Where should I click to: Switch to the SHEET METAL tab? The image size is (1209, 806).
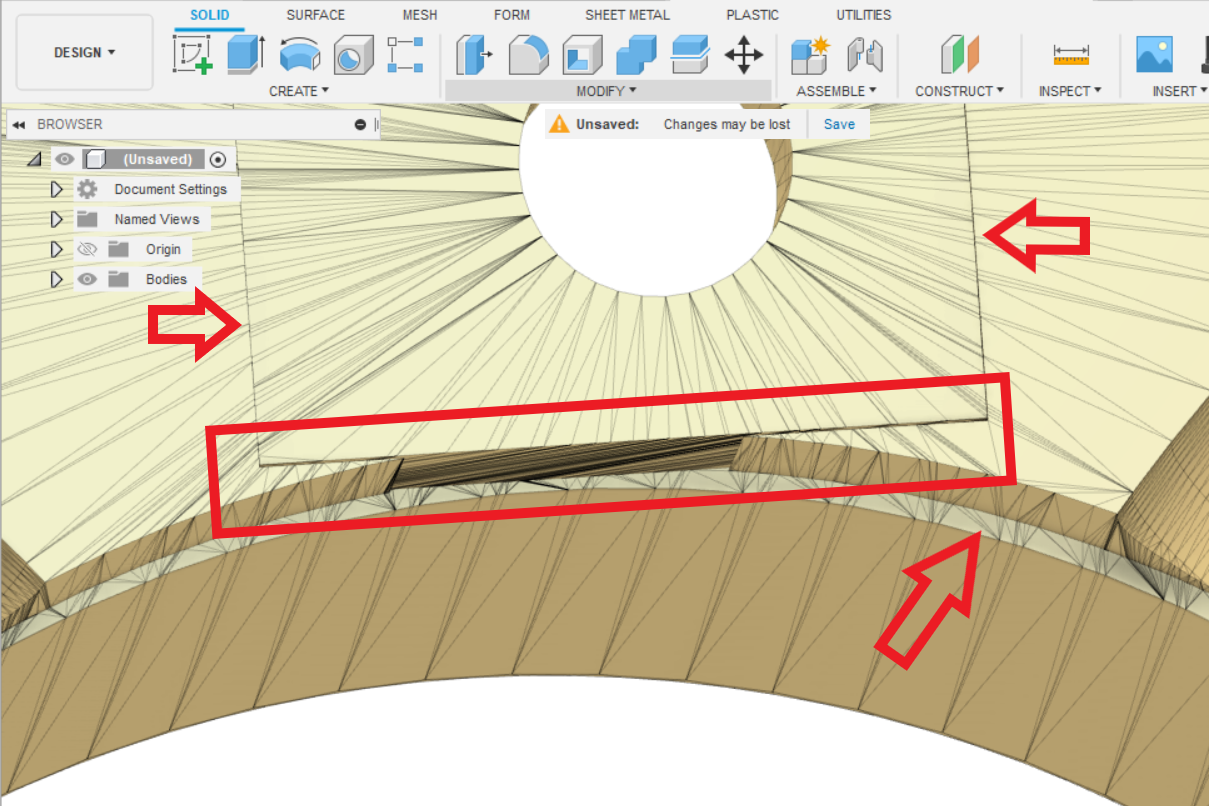point(627,15)
